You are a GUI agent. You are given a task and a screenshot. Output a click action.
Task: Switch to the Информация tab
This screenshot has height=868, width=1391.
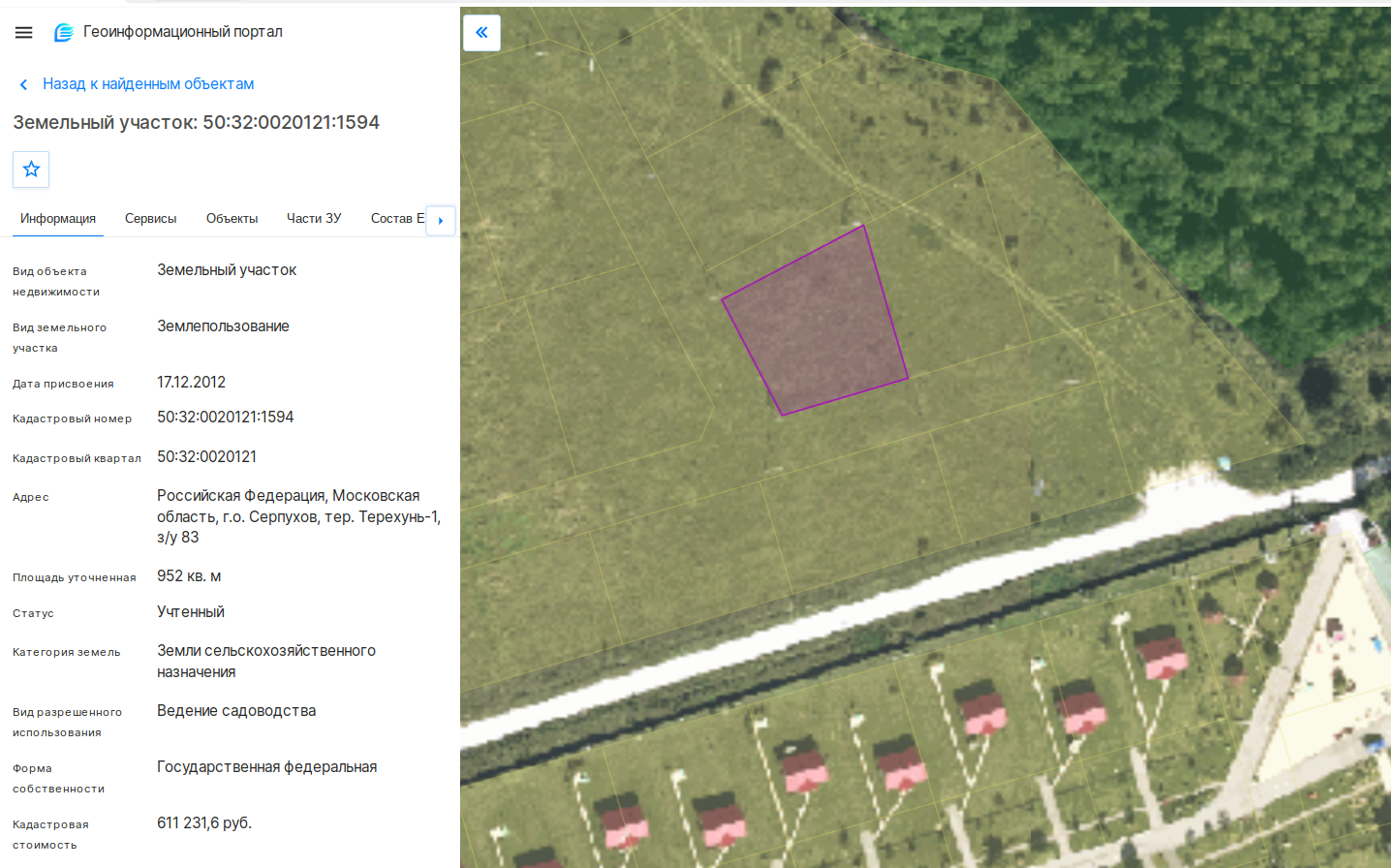58,219
